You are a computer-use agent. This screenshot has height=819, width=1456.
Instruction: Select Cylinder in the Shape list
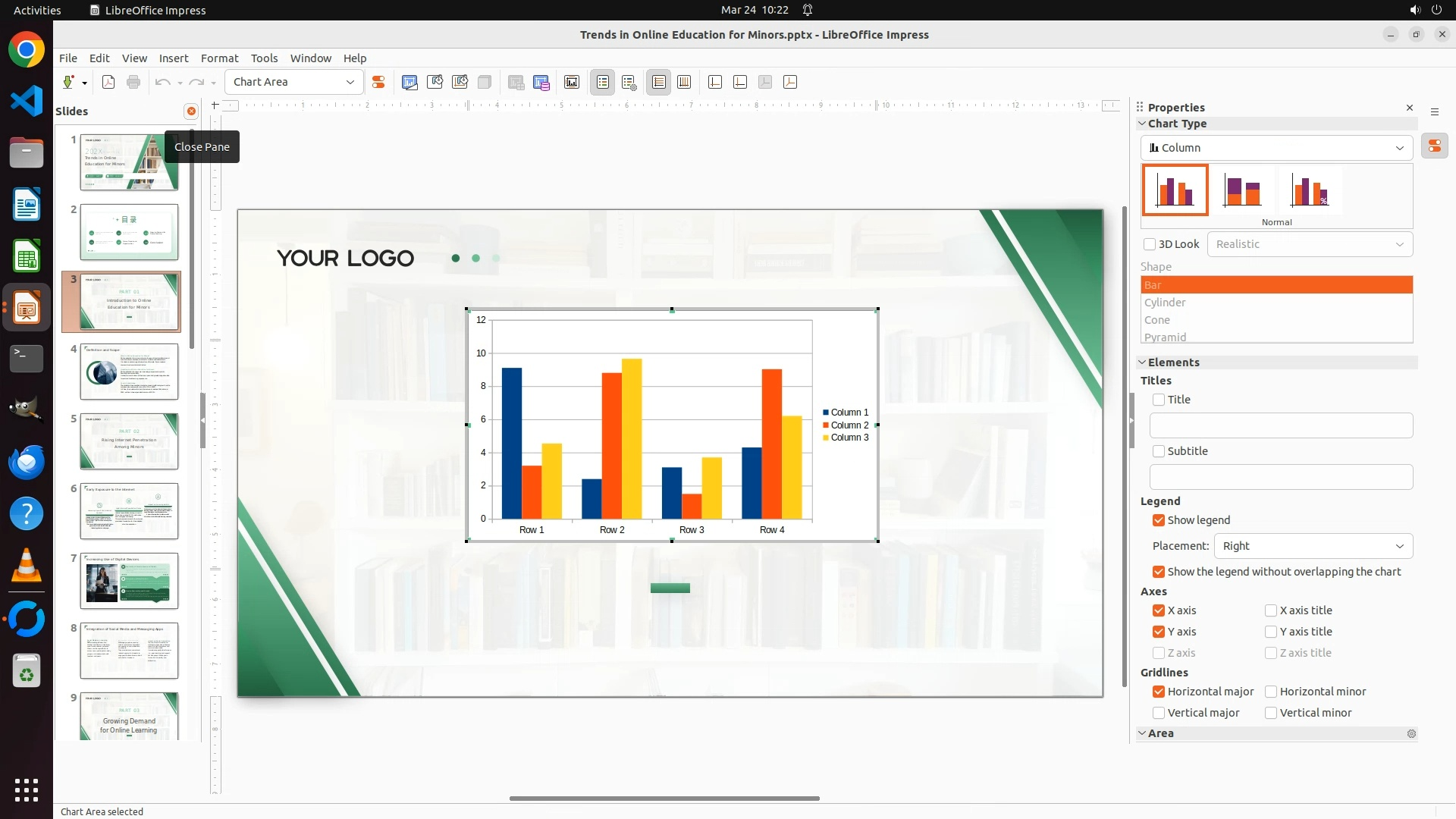(1166, 303)
